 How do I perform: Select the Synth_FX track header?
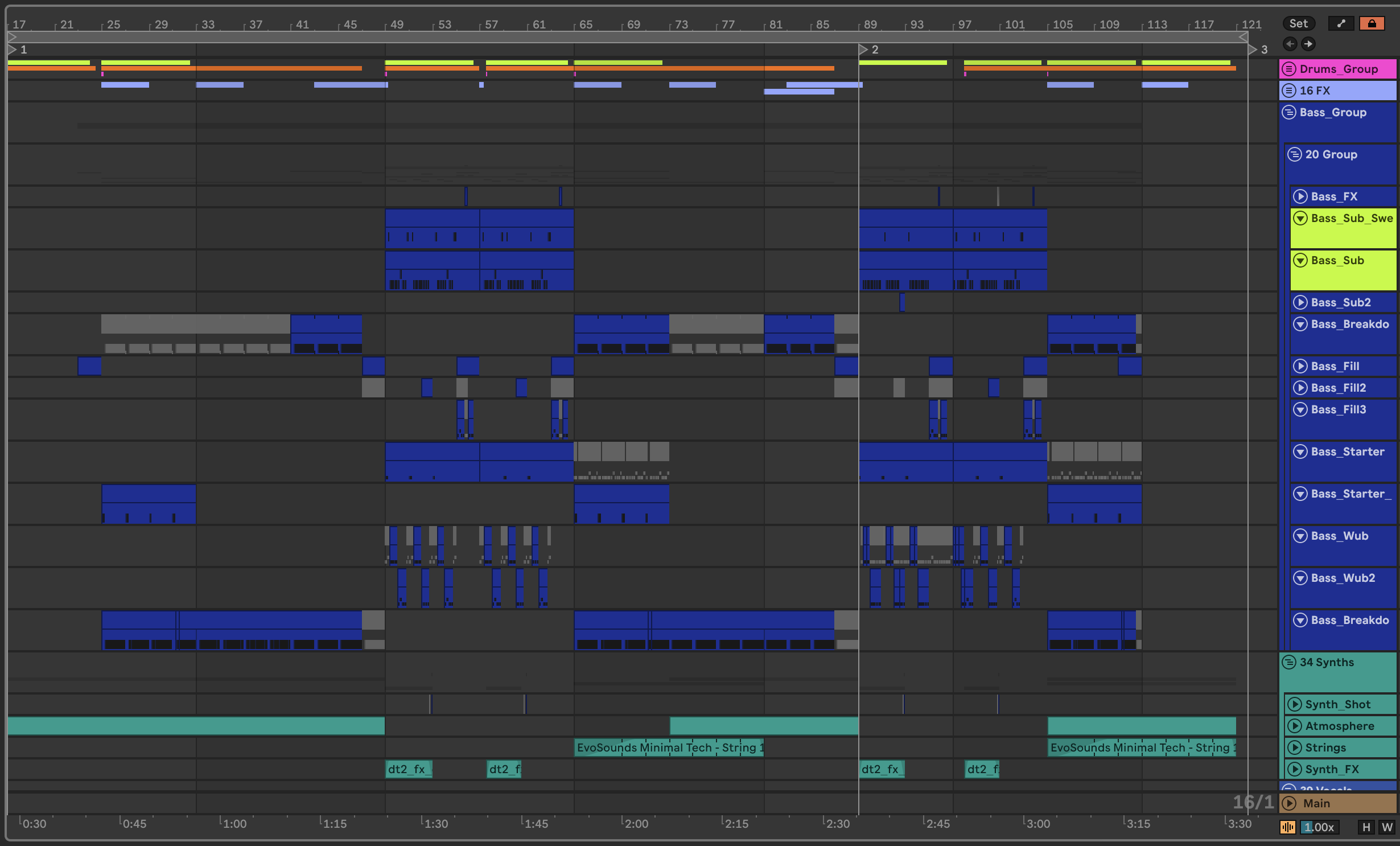pyautogui.click(x=1343, y=769)
